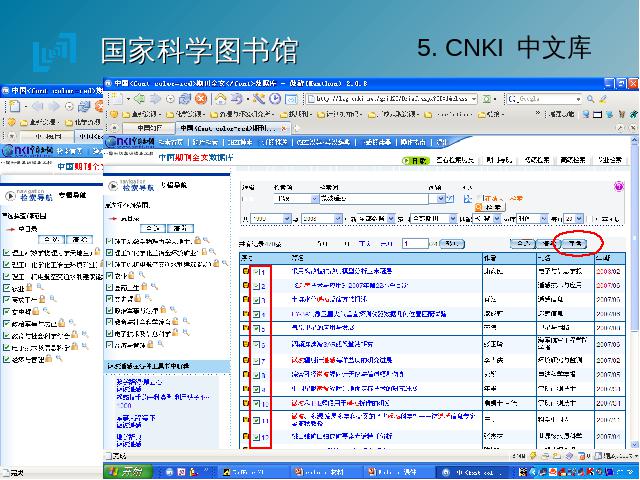Click the CNKI logo in the front page
The width and height of the screenshot is (640, 480).
pos(130,142)
